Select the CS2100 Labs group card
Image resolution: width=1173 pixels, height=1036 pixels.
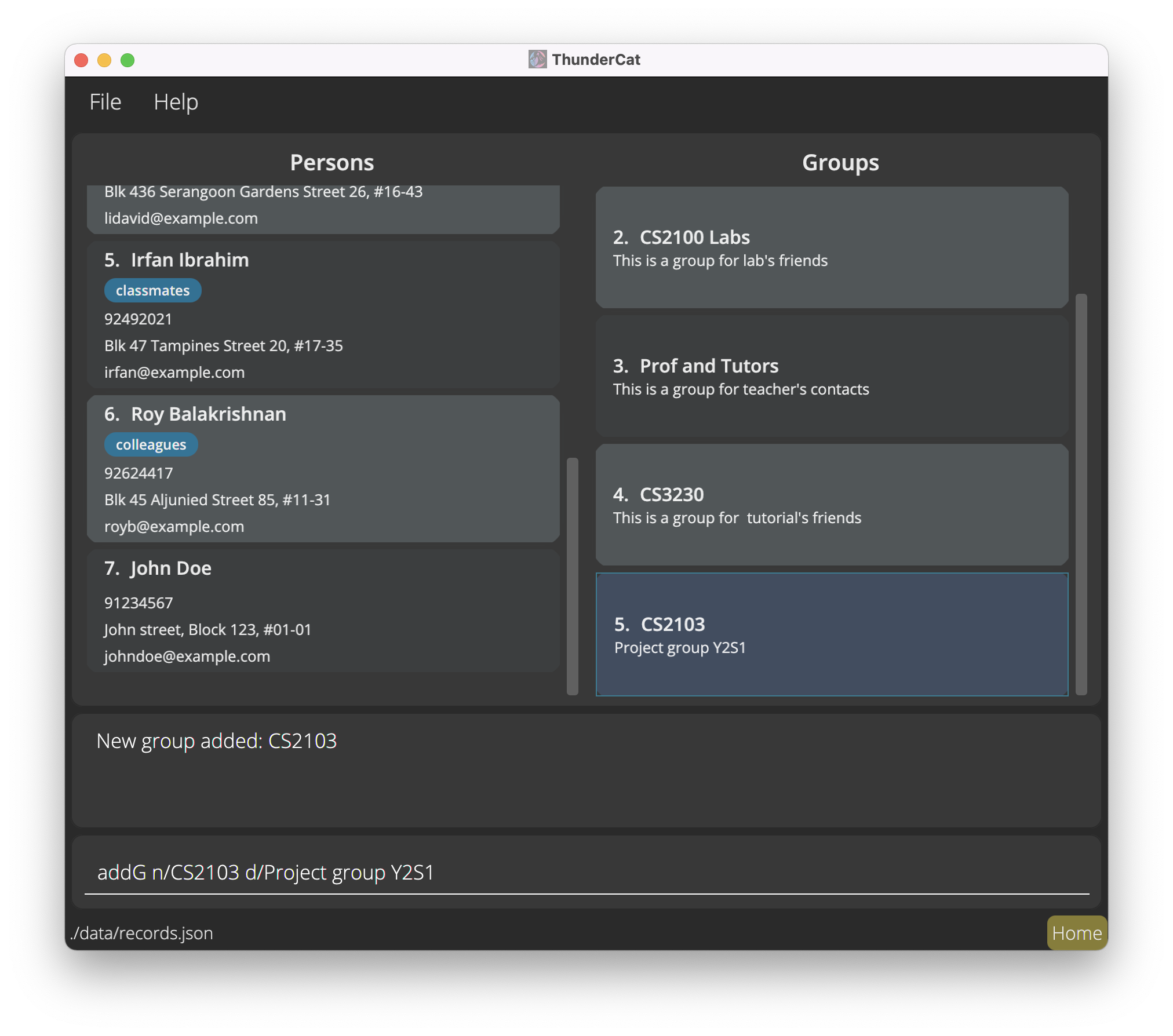tap(832, 247)
